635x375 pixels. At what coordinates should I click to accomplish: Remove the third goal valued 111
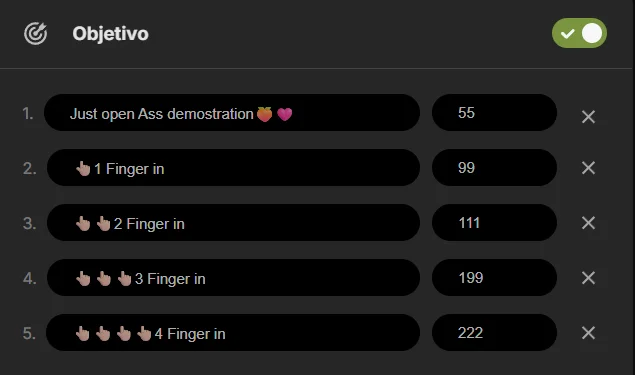click(x=588, y=223)
